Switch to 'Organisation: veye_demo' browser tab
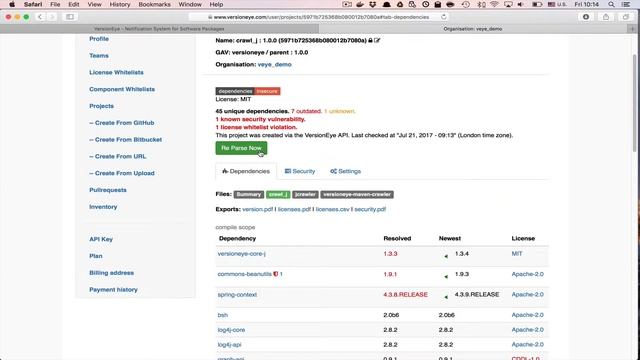This screenshot has width=640, height=360. [x=473, y=29]
